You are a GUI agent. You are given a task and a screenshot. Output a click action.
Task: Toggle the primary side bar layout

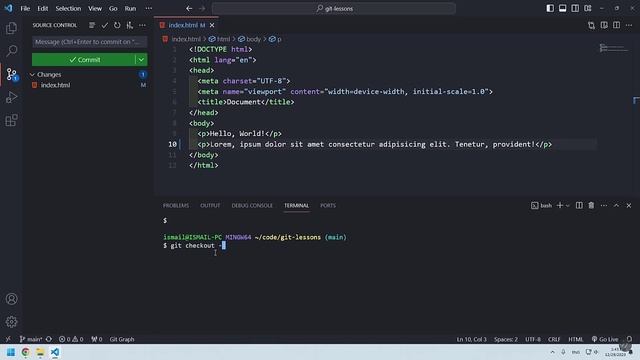click(550, 9)
